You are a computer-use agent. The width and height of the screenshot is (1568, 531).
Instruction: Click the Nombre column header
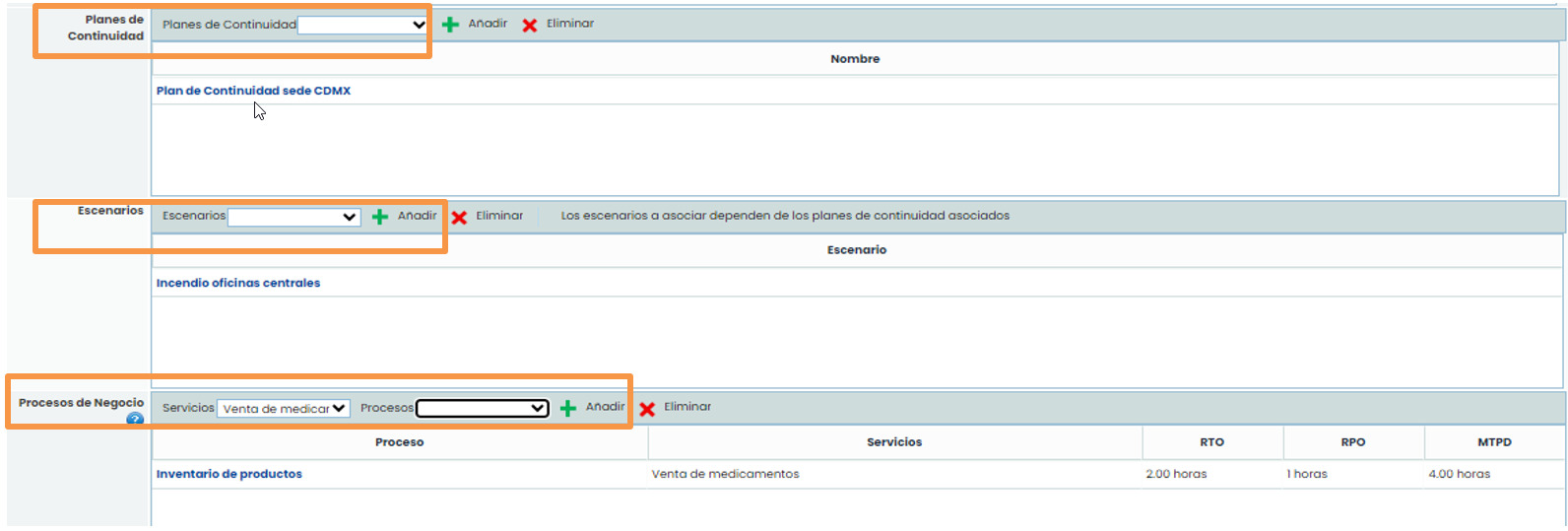pyautogui.click(x=855, y=59)
